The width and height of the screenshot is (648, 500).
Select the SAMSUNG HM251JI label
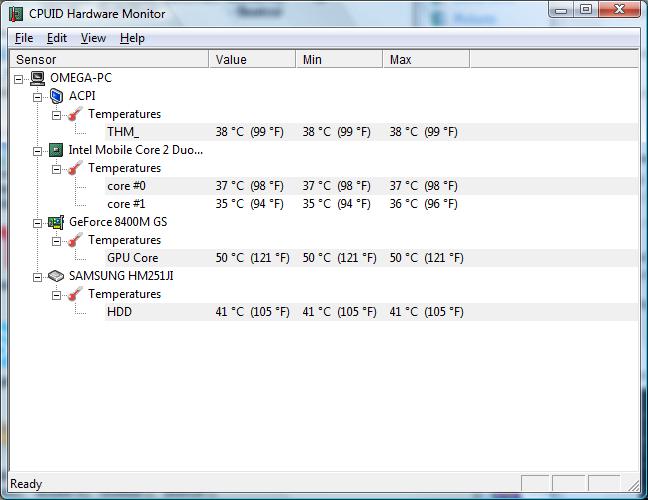click(121, 276)
